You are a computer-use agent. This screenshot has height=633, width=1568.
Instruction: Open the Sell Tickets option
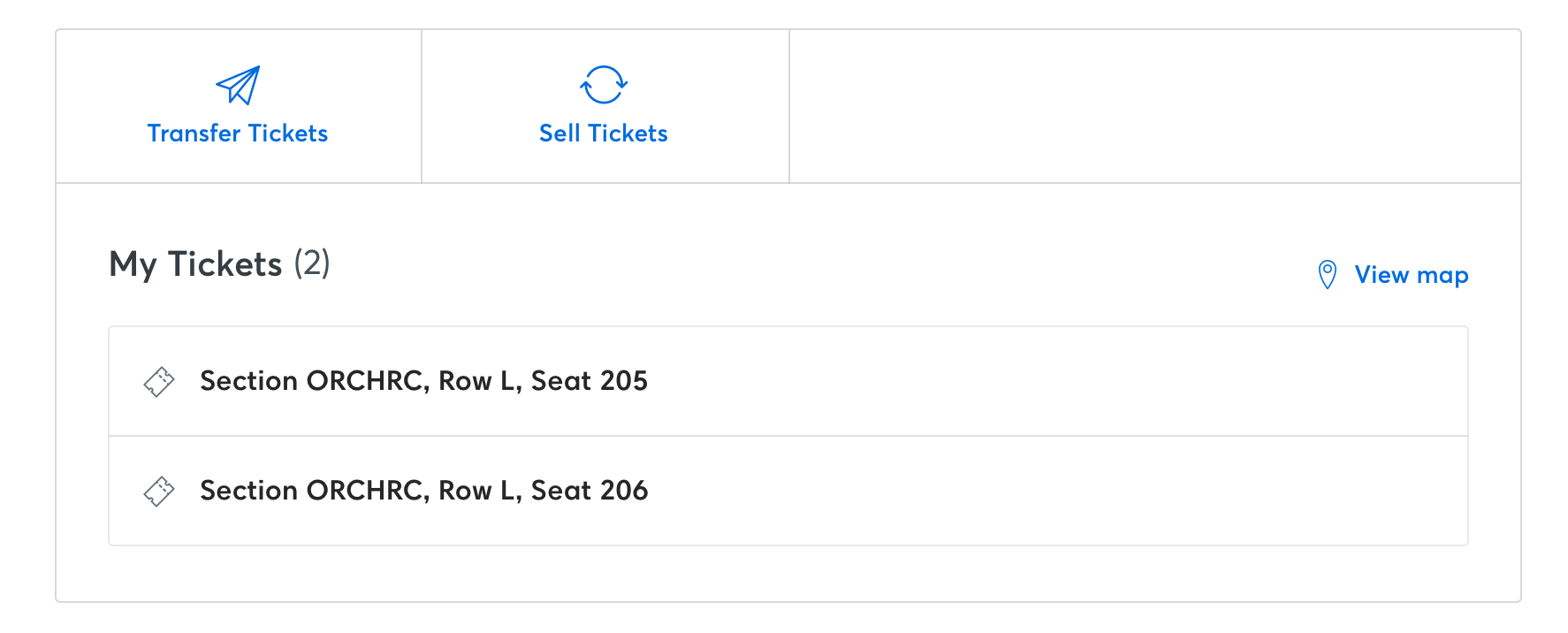[605, 106]
